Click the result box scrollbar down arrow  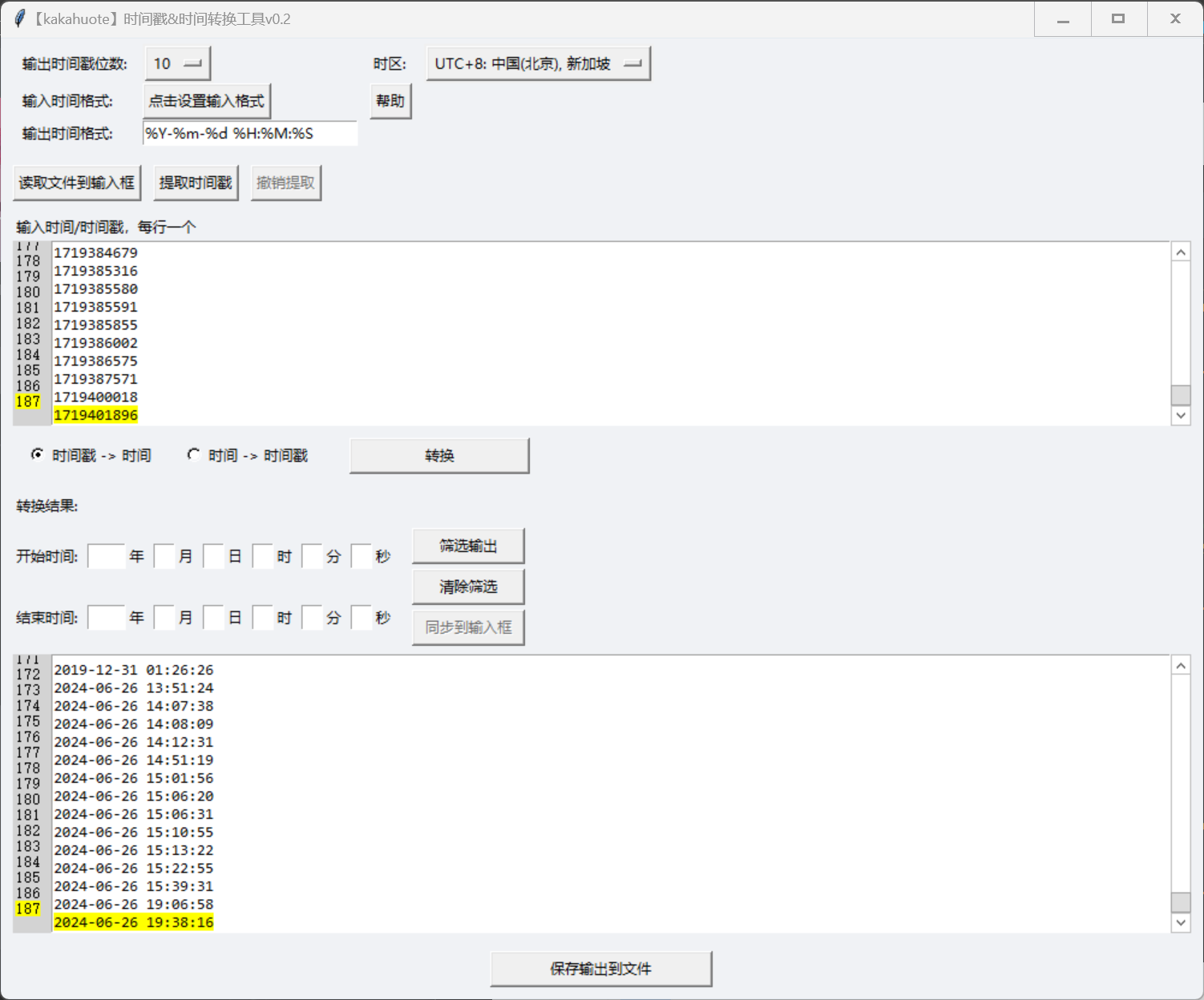tap(1180, 922)
